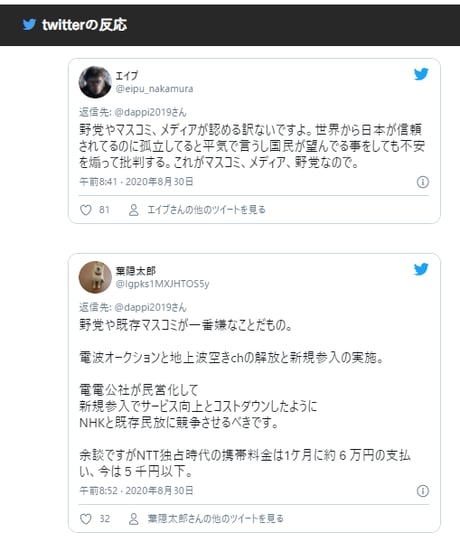
Task: Open the info icon on 葉隠太郎's tweet
Action: (423, 491)
